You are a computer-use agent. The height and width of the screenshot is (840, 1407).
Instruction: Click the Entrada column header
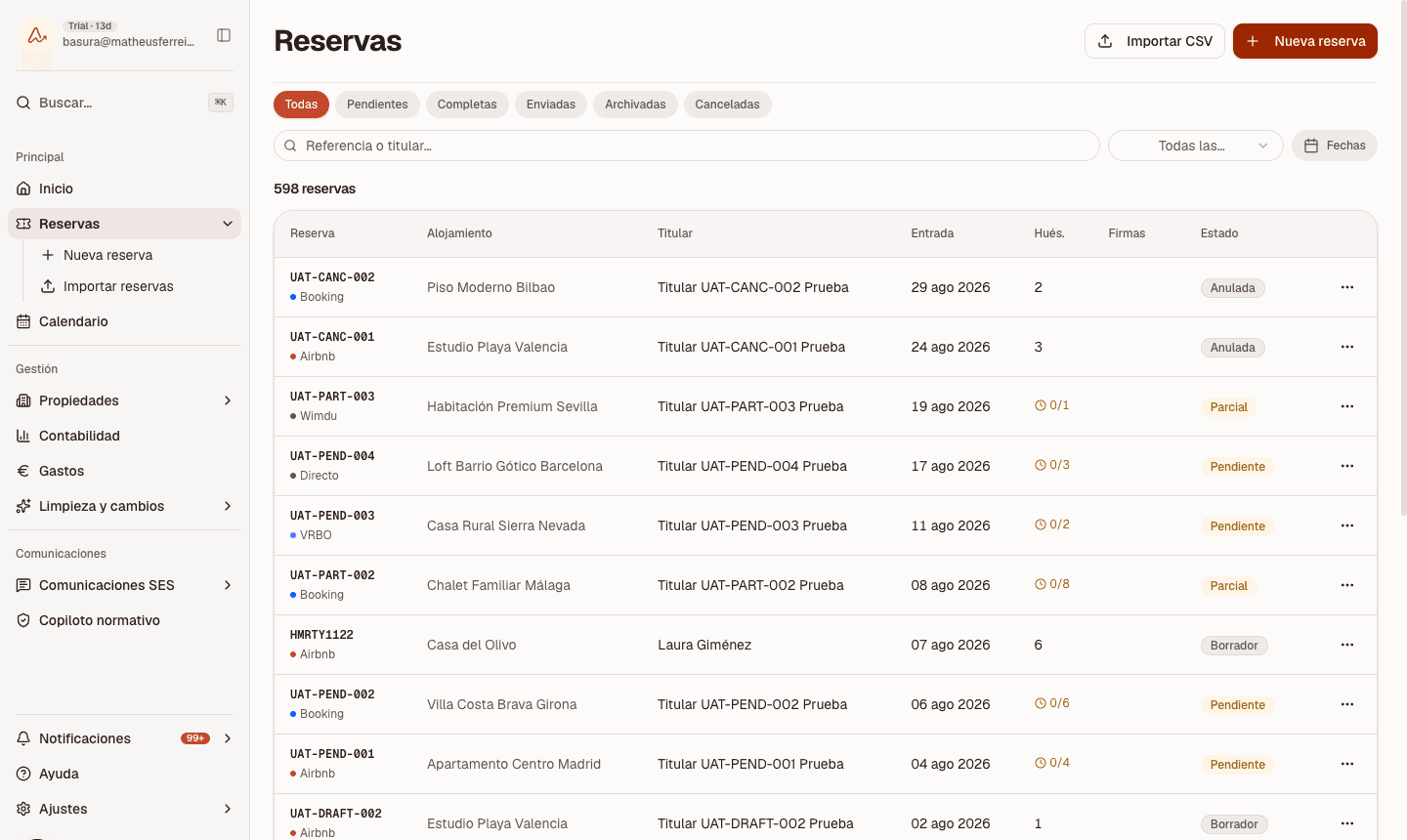point(932,233)
